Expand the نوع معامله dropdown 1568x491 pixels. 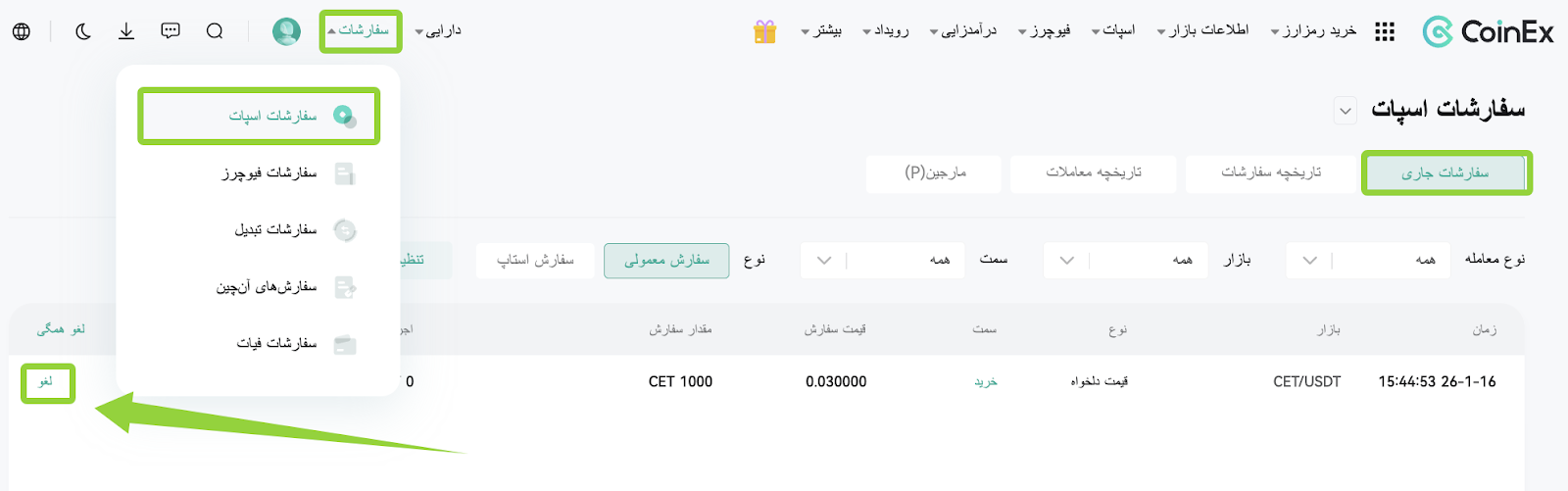1368,260
